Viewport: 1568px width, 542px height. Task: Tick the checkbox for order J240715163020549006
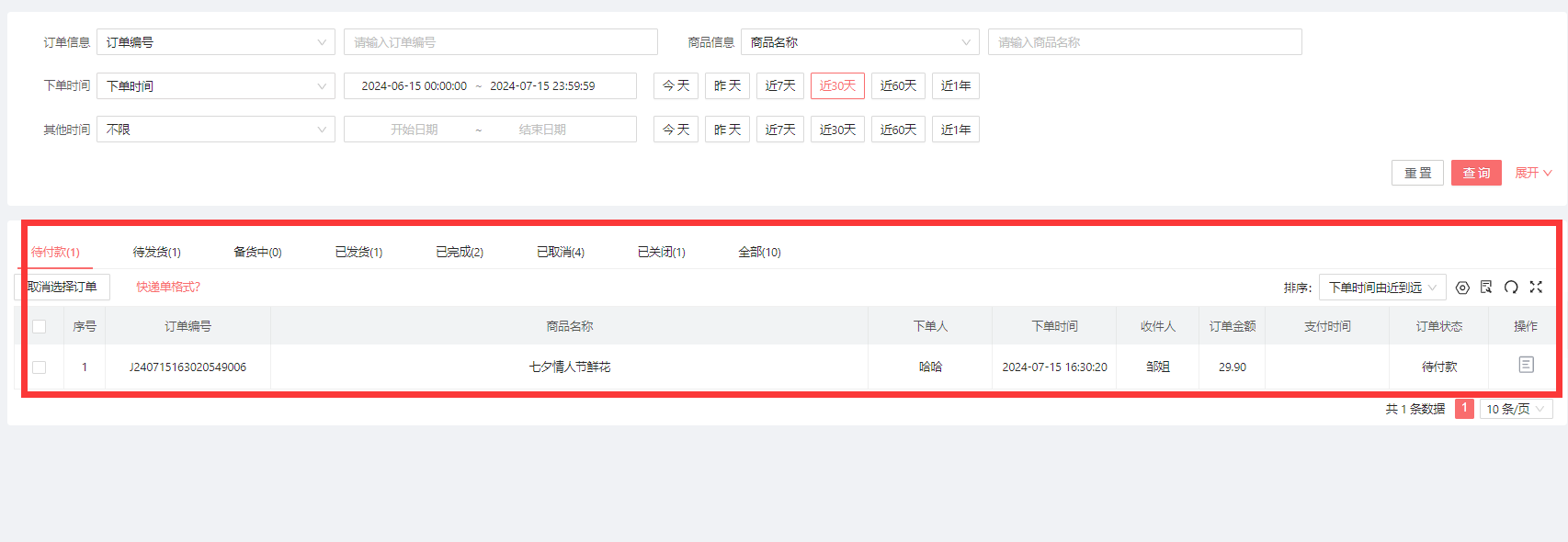click(x=40, y=367)
